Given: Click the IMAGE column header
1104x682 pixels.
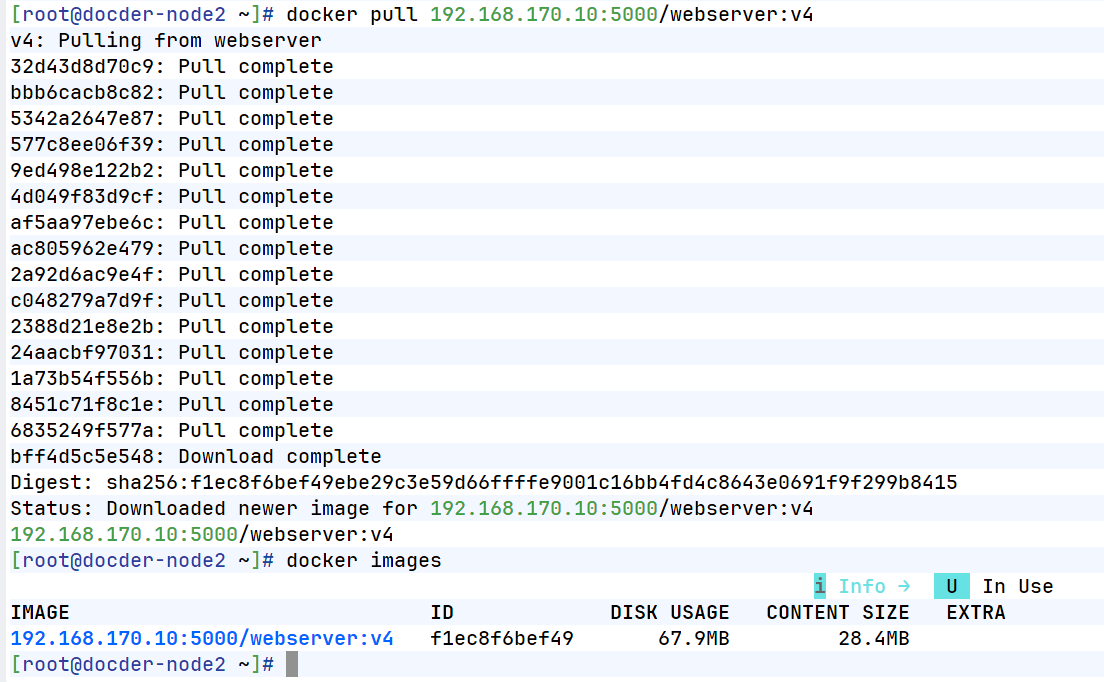Looking at the screenshot, I should coord(39,612).
